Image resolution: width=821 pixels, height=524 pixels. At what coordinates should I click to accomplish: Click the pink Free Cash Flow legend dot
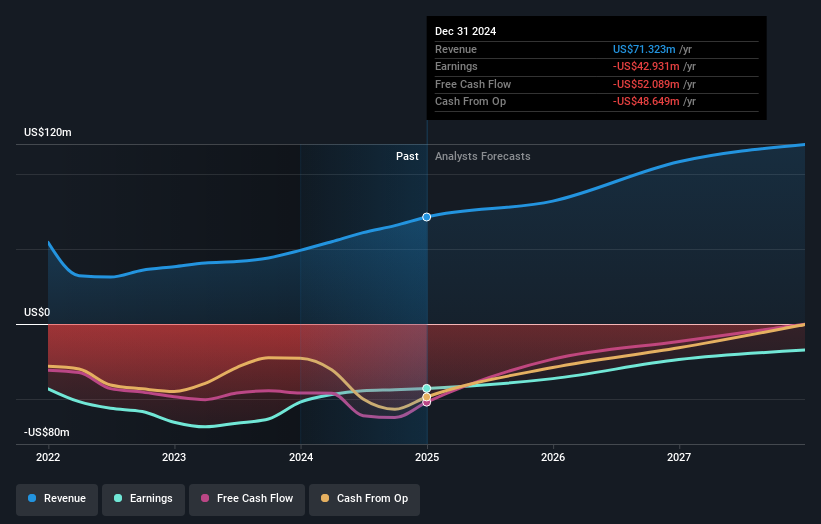(205, 498)
